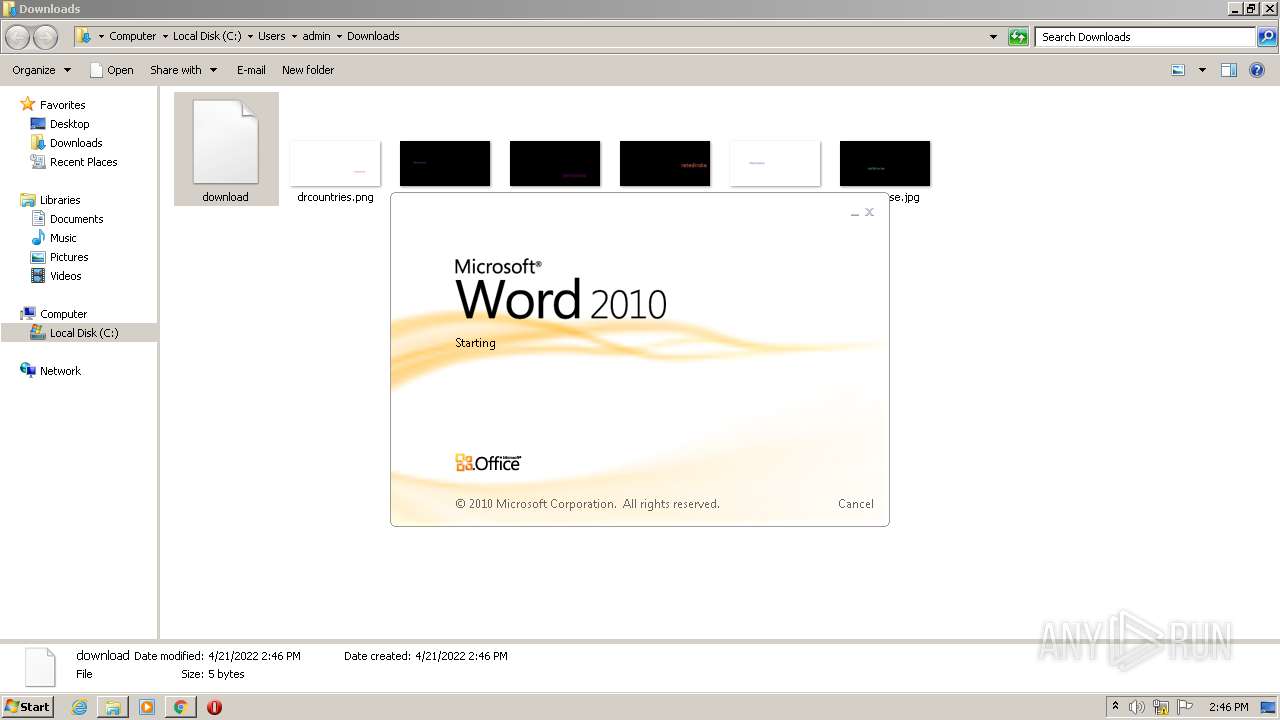Click the address bar refresh icon
Viewport: 1280px width, 720px height.
[x=1018, y=37]
